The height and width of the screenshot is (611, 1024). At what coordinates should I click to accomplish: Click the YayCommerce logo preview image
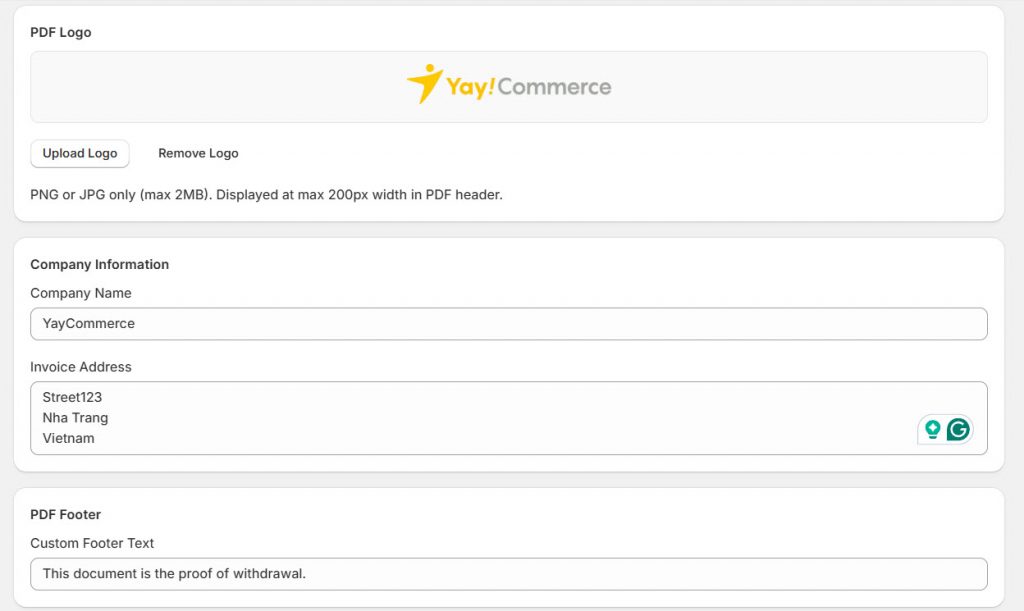pos(509,85)
